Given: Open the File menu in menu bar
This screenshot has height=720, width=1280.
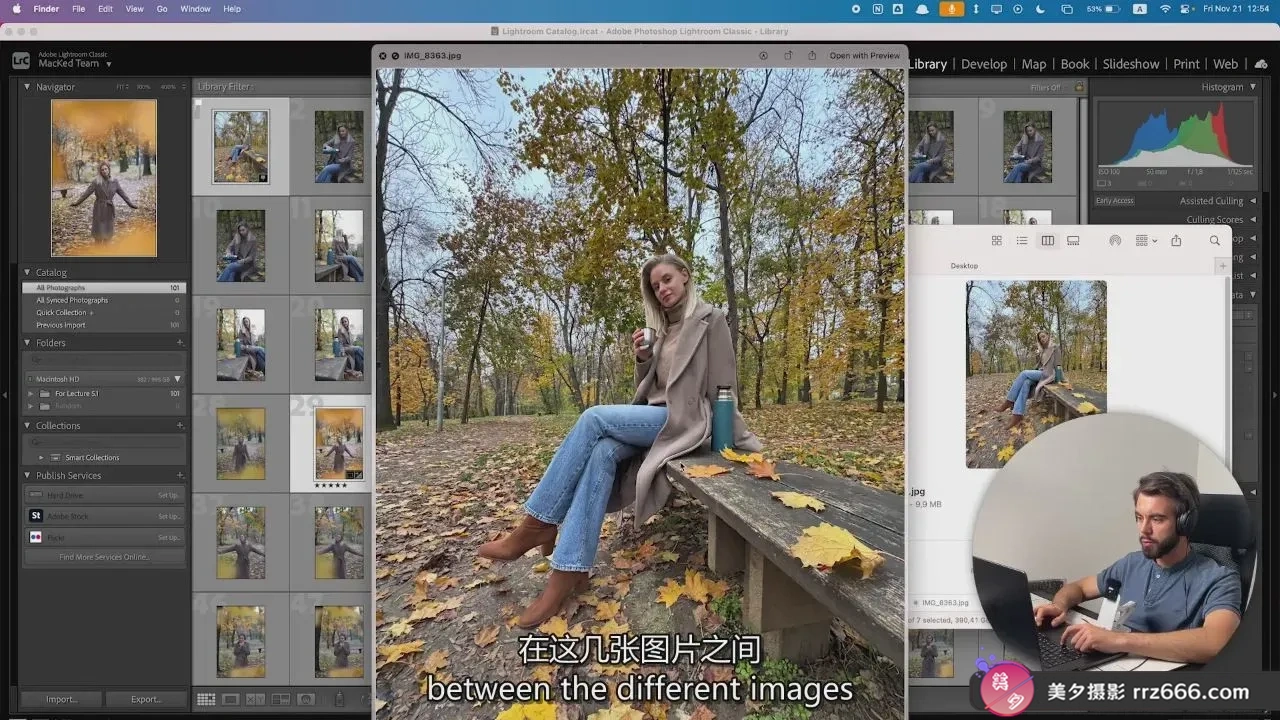Looking at the screenshot, I should pos(78,9).
